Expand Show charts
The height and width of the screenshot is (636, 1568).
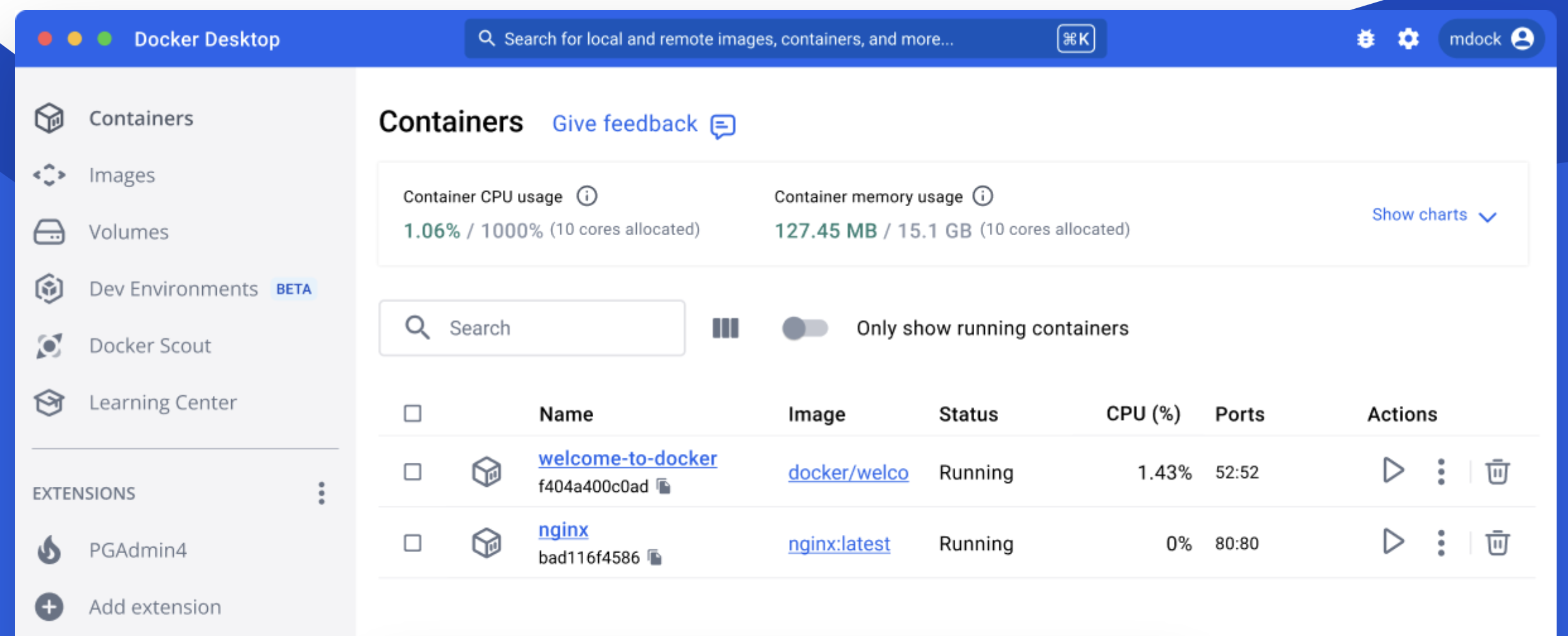pos(1434,215)
